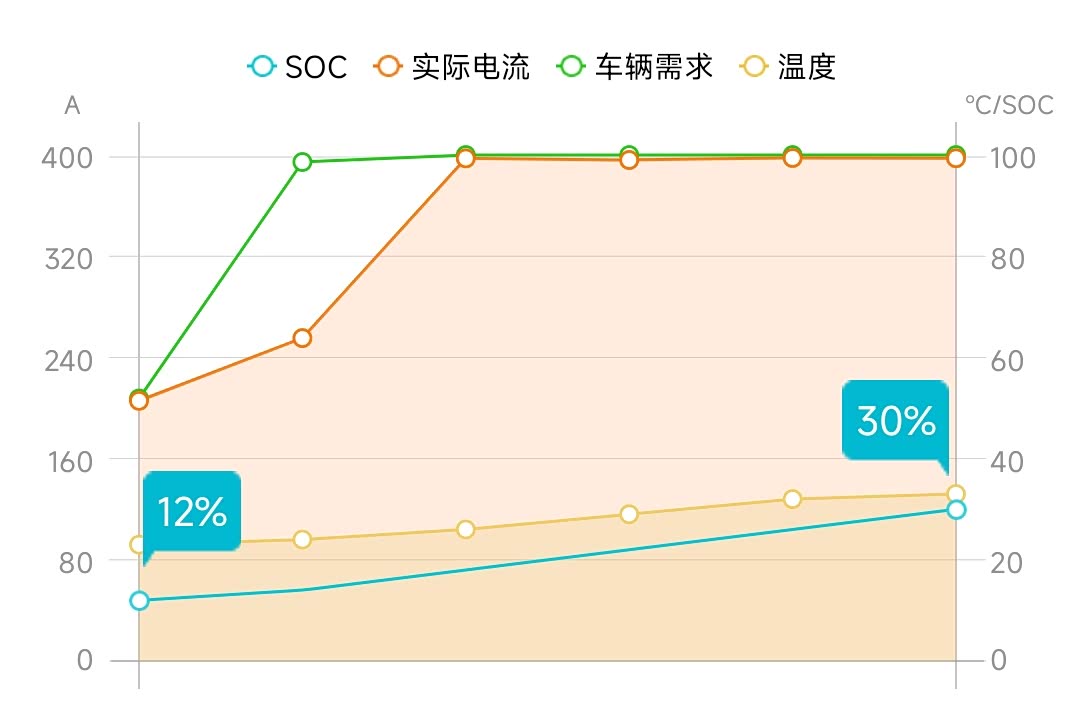Viewport: 1080px width, 709px height.
Task: Click the 12% SOC tooltip bubble
Action: pos(192,512)
